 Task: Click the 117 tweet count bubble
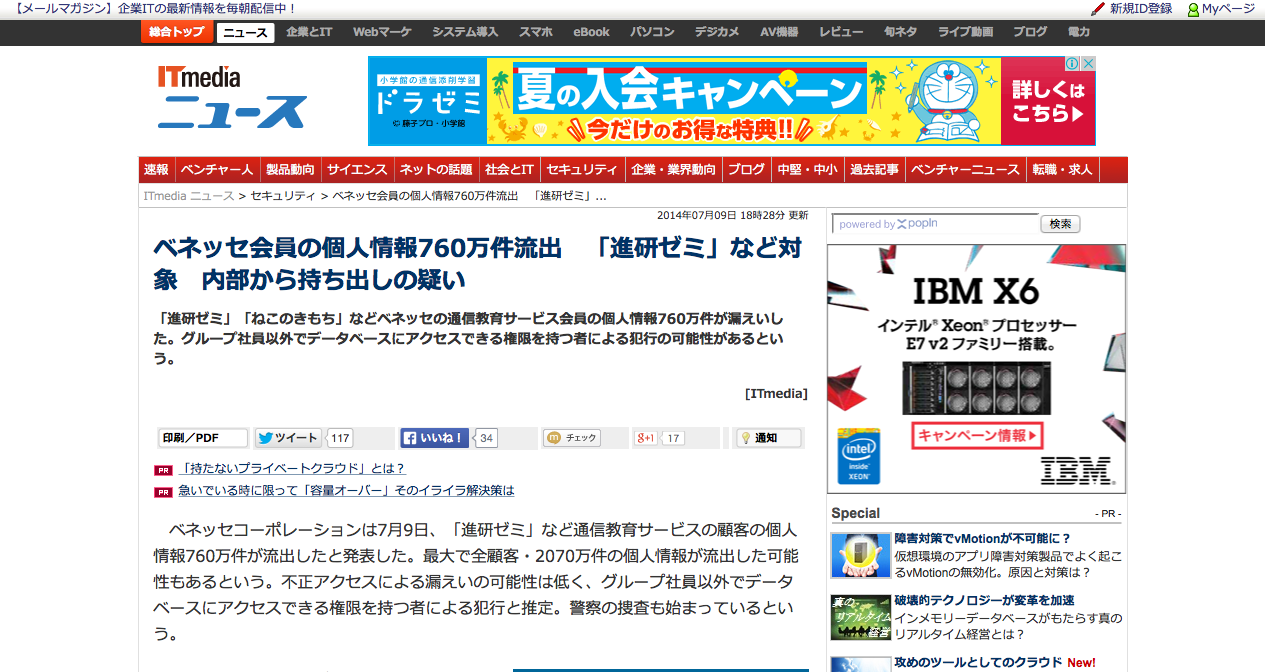point(340,438)
